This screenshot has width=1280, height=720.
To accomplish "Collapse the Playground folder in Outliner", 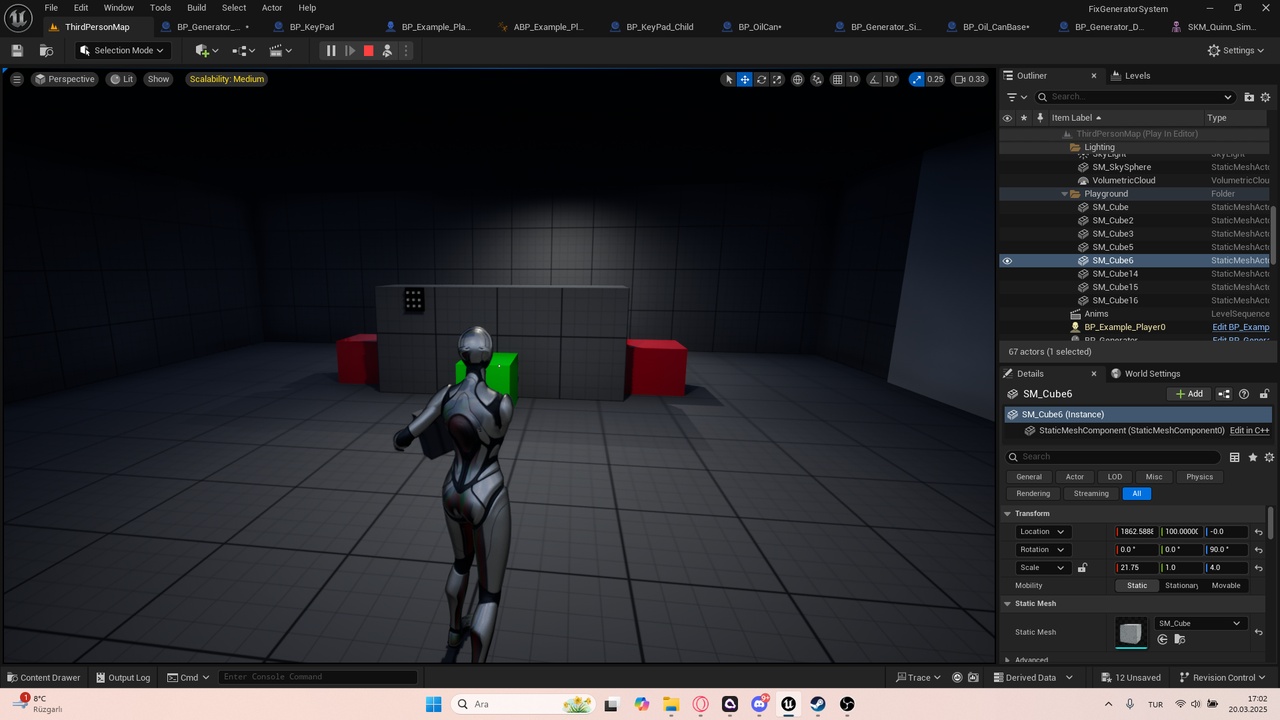I will tap(1064, 194).
